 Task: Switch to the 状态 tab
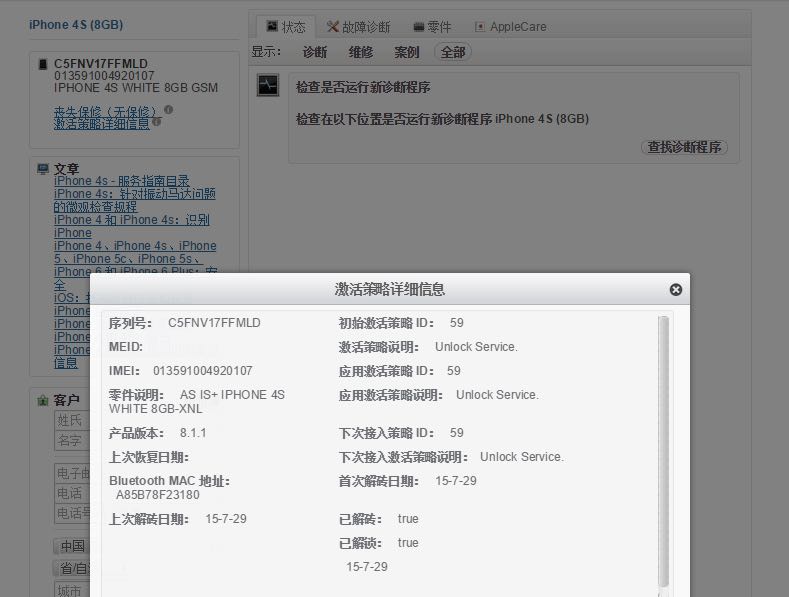coord(286,27)
